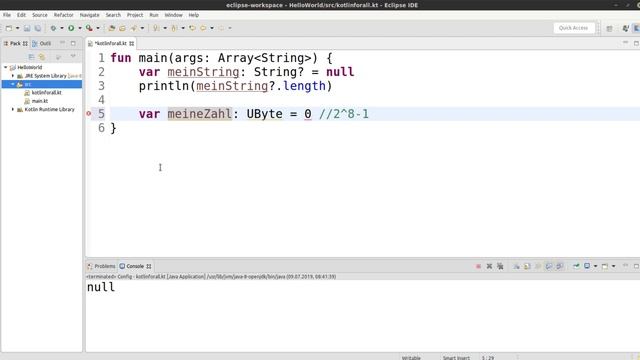Toggle Show Console on Standard Out change
The width and height of the screenshot is (640, 360).
click(x=549, y=267)
